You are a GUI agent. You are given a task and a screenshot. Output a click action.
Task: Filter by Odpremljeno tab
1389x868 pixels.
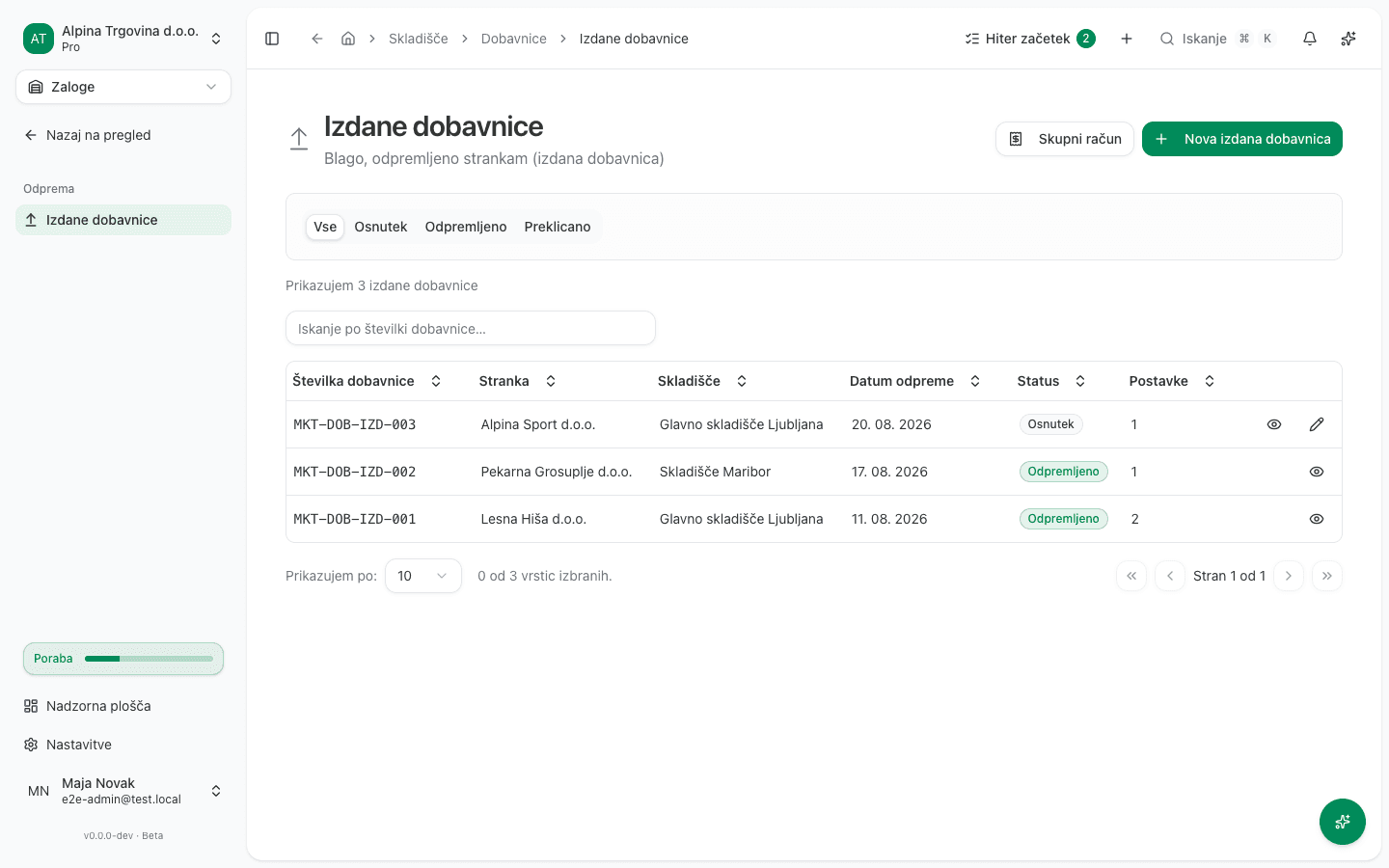(466, 227)
